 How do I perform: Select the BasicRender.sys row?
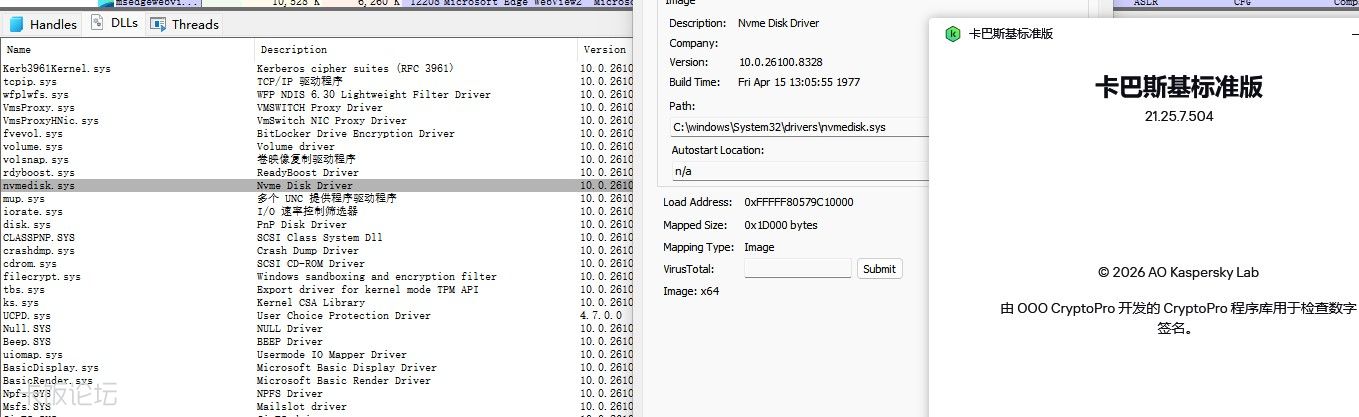317,380
